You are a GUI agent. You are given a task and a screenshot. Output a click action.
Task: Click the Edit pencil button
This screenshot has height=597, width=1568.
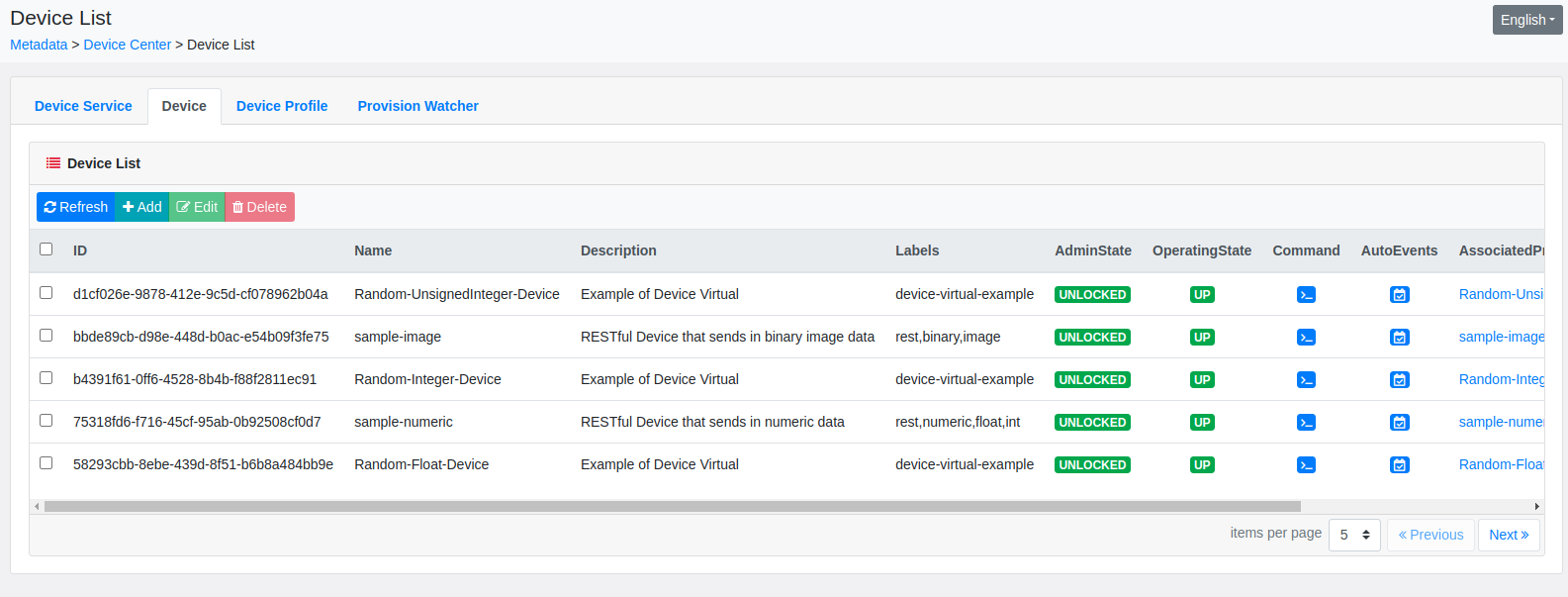click(x=197, y=207)
